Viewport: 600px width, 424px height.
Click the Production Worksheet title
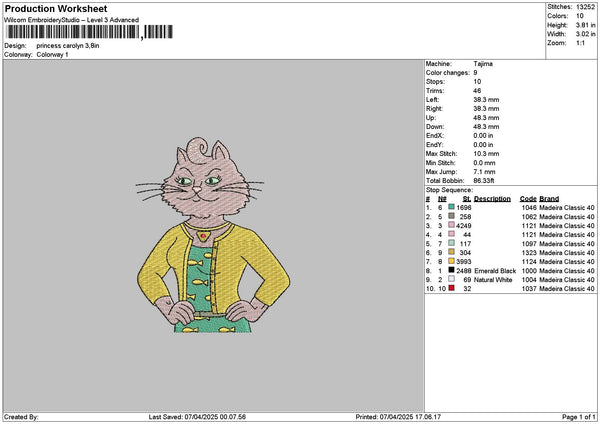(x=50, y=8)
